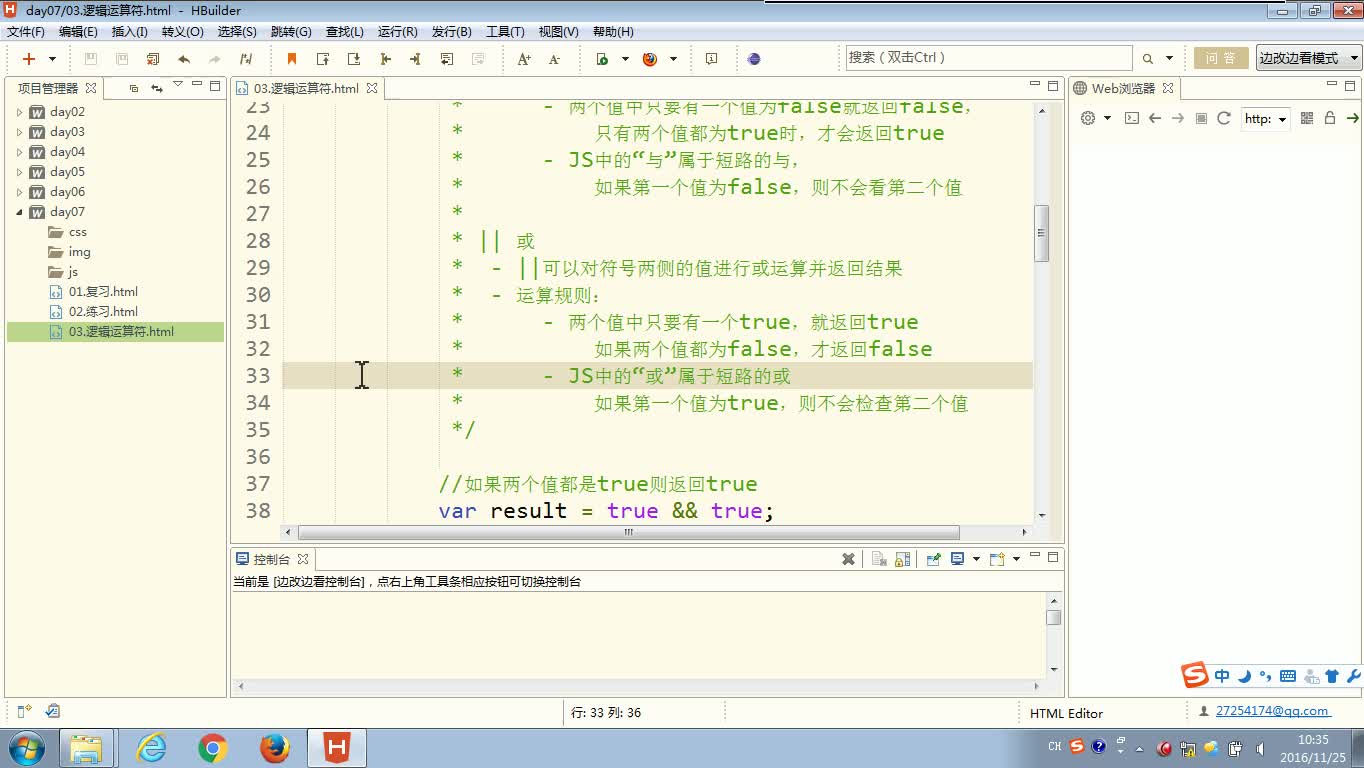Viewport: 1364px width, 768px height.
Task: Click the Web browser console icon
Action: click(x=1132, y=118)
